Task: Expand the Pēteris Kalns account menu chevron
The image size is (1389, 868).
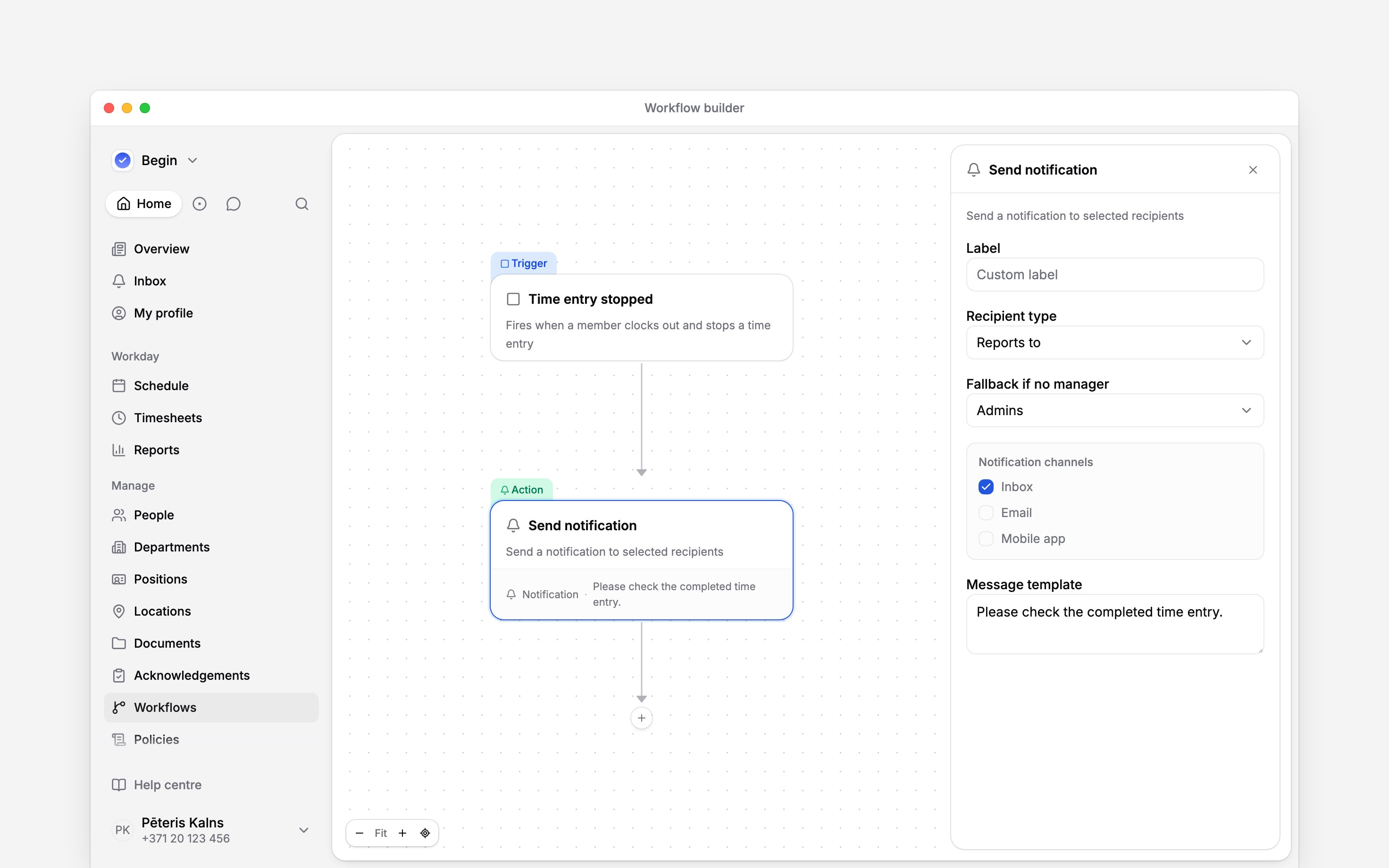Action: [304, 830]
